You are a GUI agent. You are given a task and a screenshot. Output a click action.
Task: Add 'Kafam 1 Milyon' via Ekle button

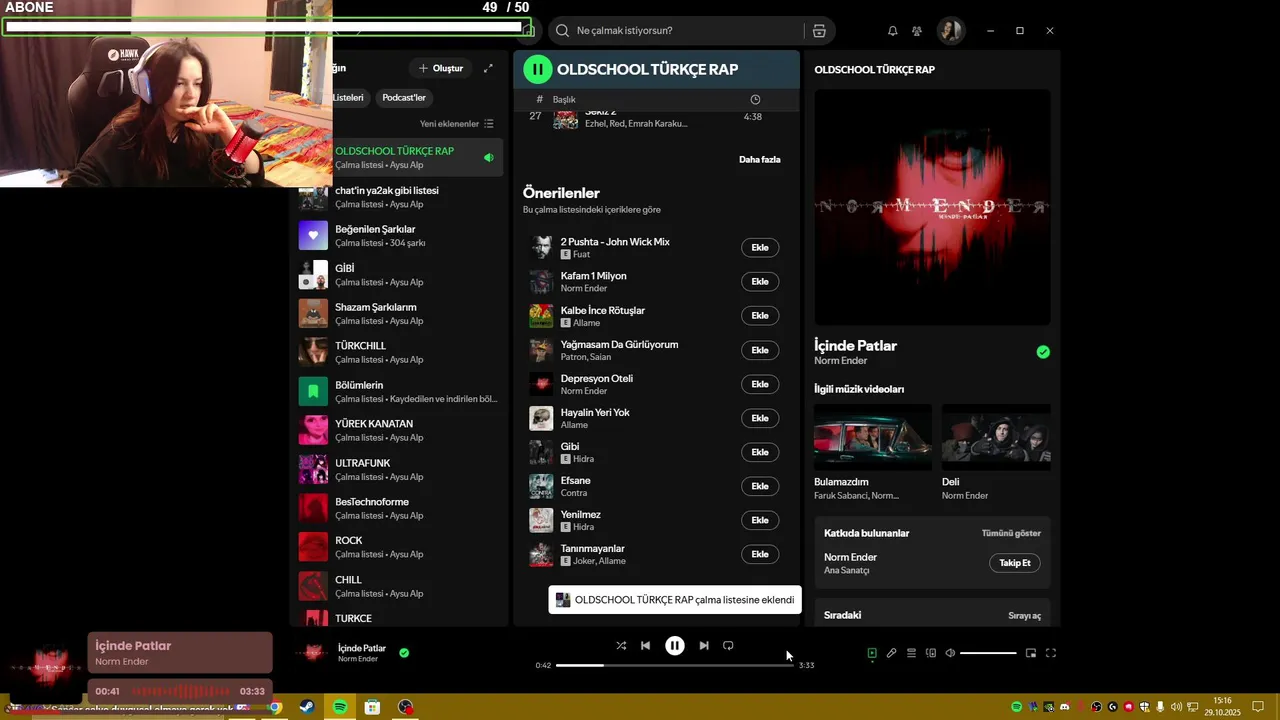[x=760, y=282]
